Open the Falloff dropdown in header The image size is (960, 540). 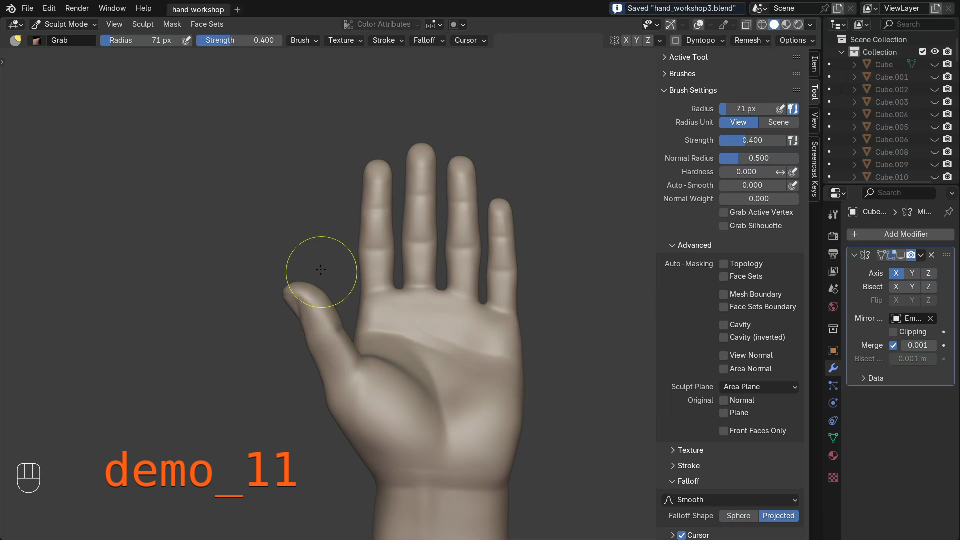(x=429, y=40)
